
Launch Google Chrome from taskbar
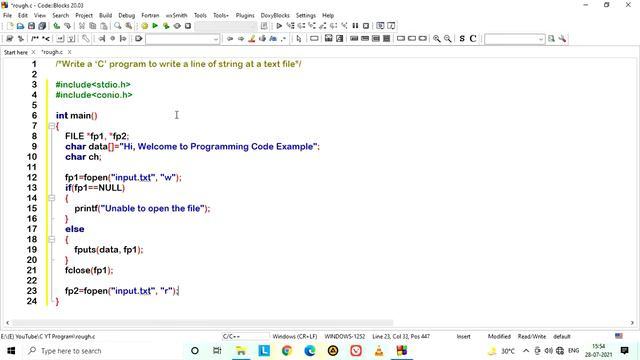pyautogui.click(x=287, y=351)
